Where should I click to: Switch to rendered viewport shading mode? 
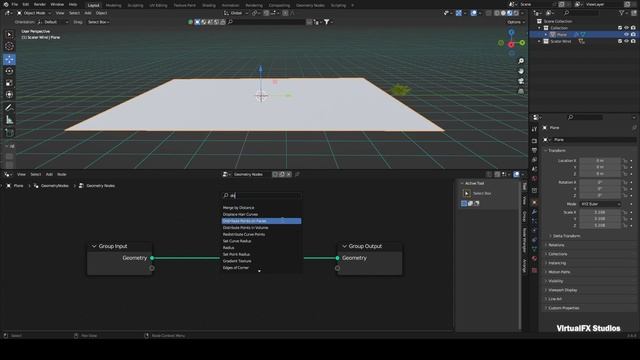tap(516, 13)
